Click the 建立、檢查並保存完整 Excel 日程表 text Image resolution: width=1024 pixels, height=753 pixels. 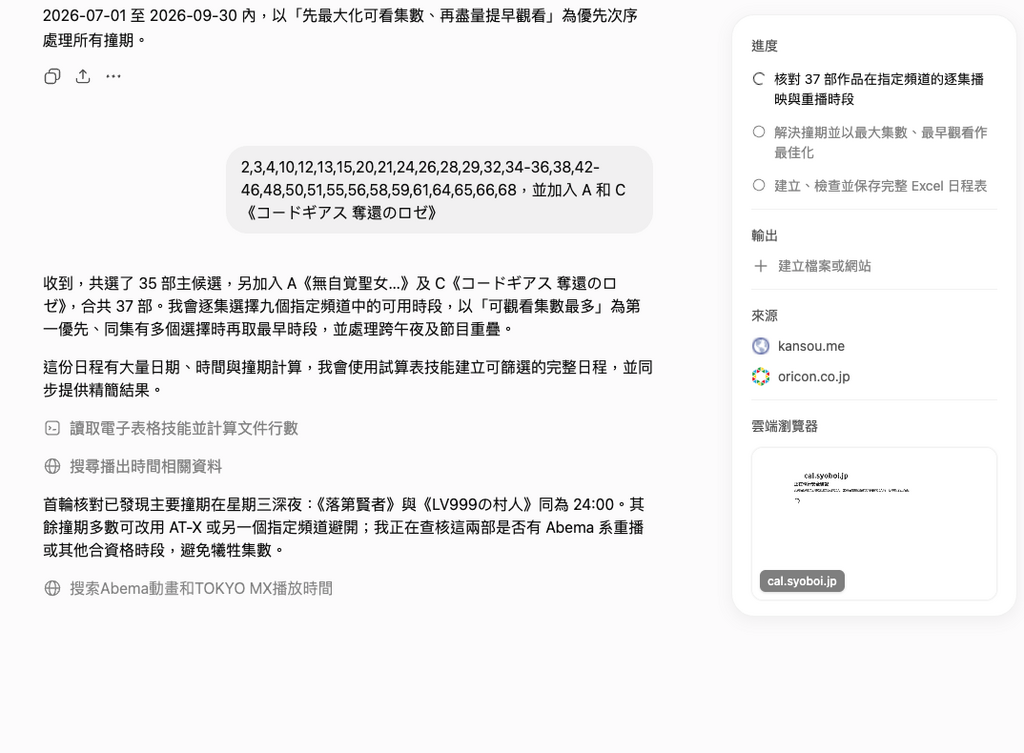coord(880,186)
